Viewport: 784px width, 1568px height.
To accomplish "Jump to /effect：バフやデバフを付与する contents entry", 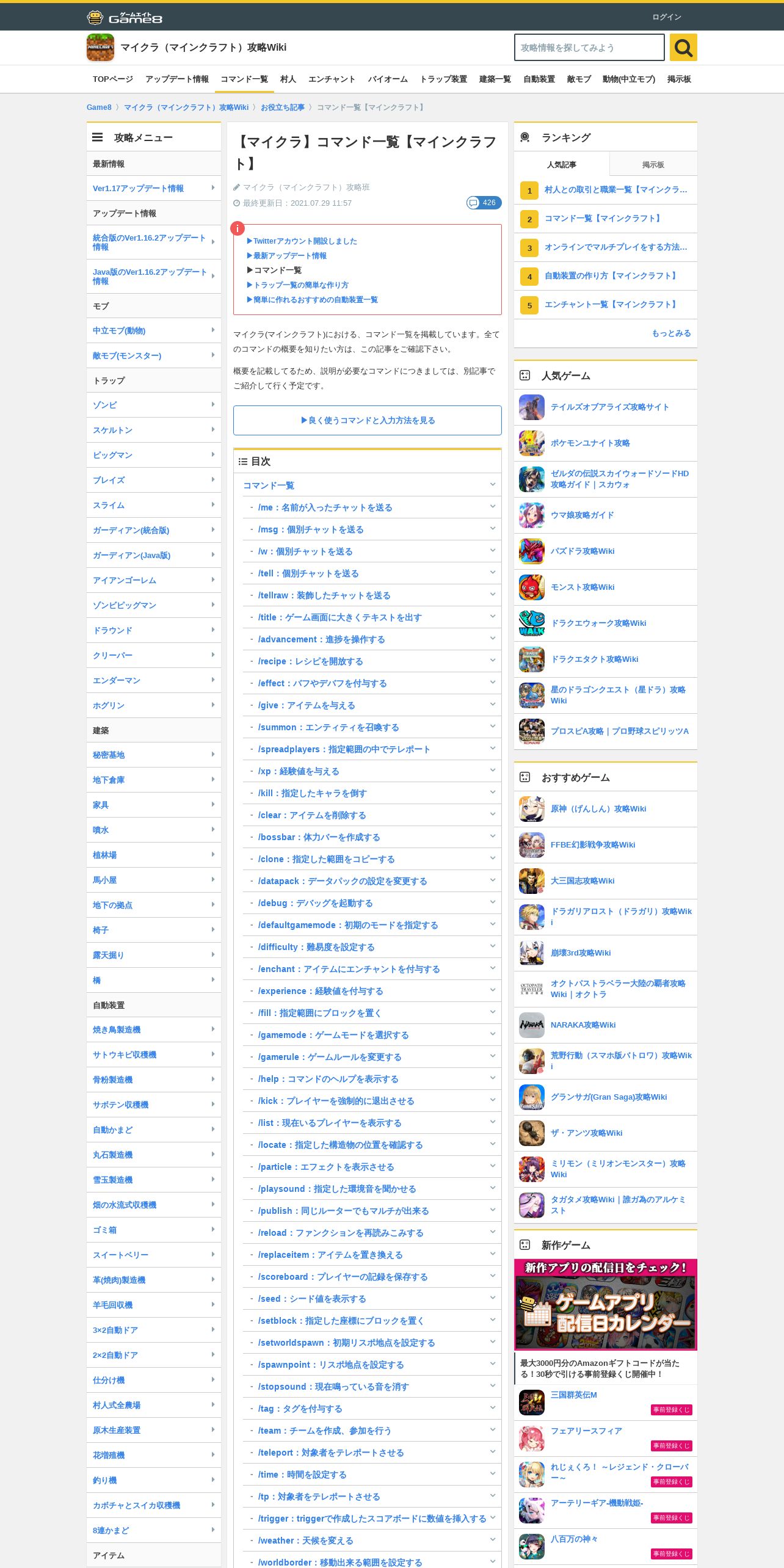I will pyautogui.click(x=322, y=683).
